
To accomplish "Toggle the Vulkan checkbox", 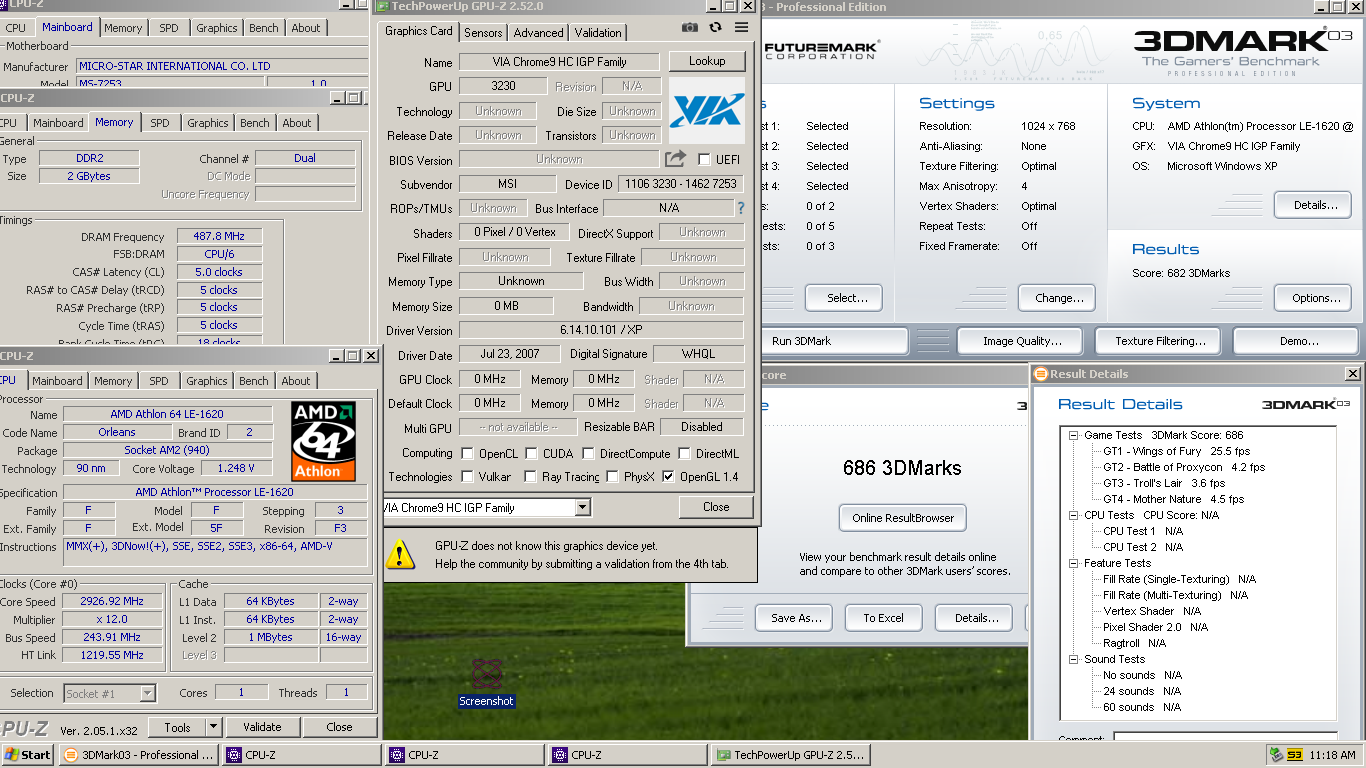I will pos(467,477).
